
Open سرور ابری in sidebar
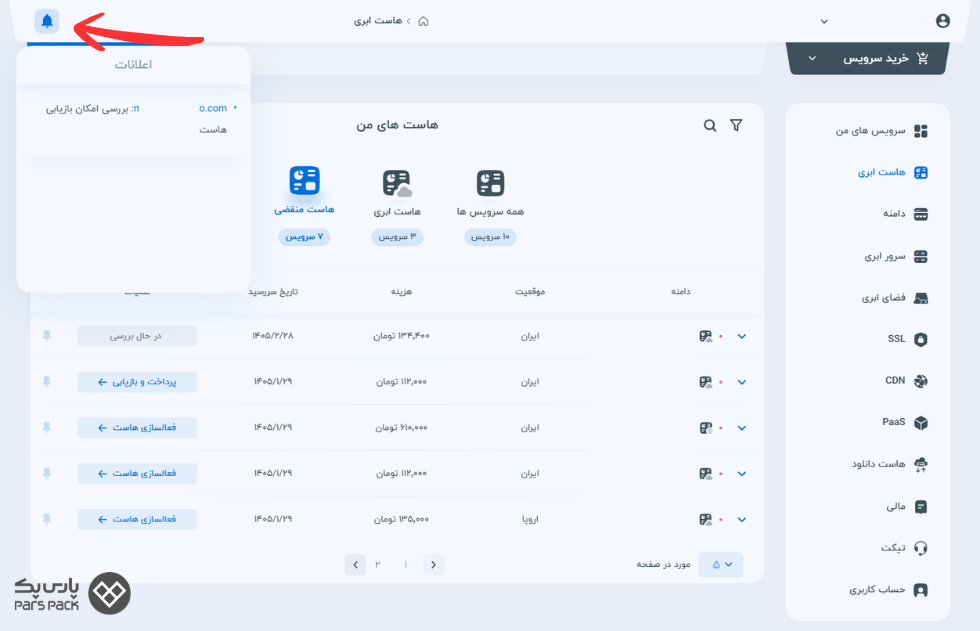pyautogui.click(x=896, y=257)
